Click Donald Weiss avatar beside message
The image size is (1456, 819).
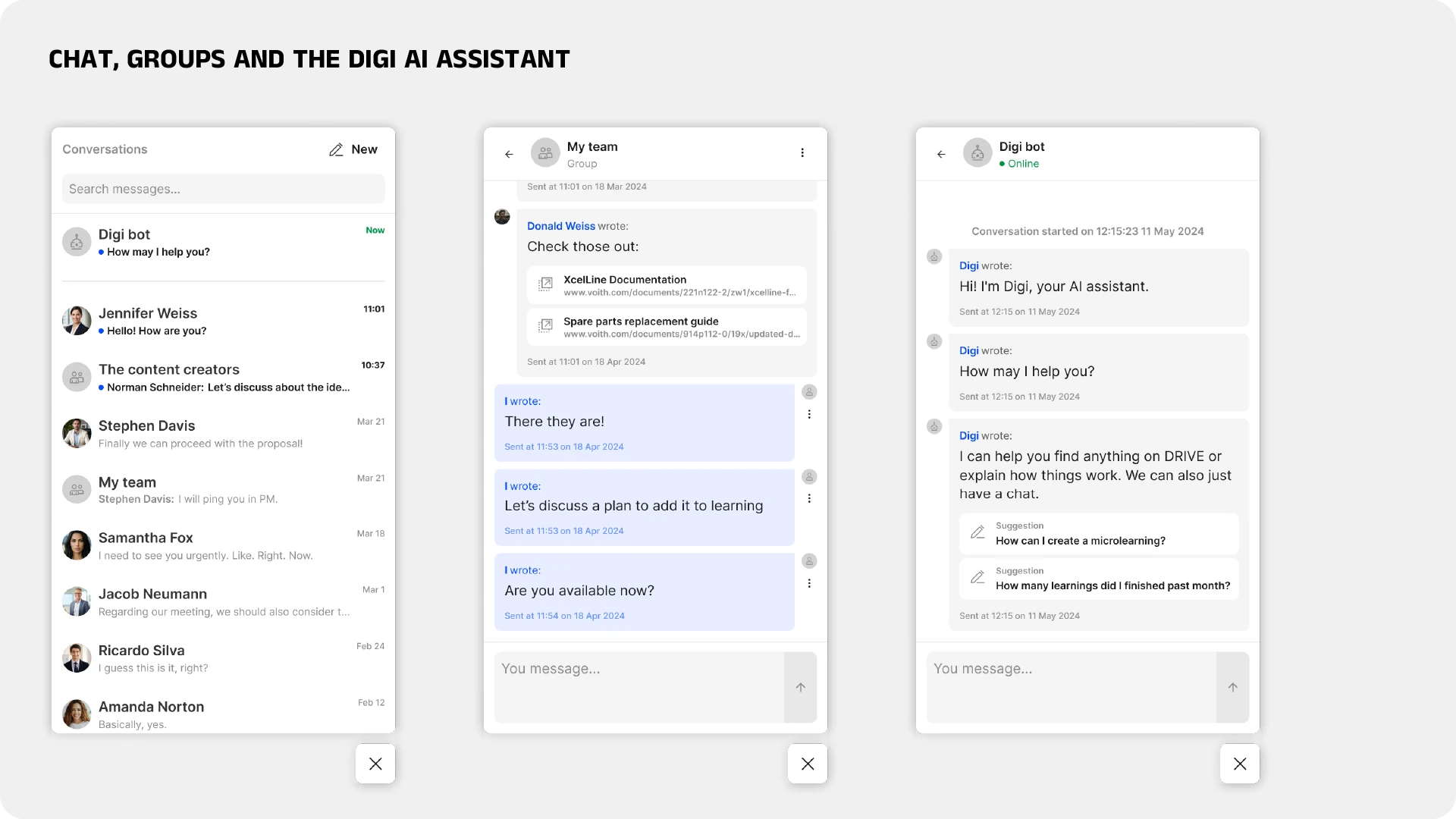coord(502,217)
